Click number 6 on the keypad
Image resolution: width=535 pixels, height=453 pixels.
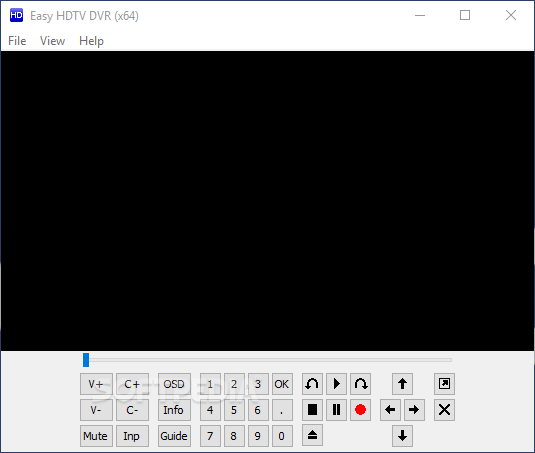point(258,410)
